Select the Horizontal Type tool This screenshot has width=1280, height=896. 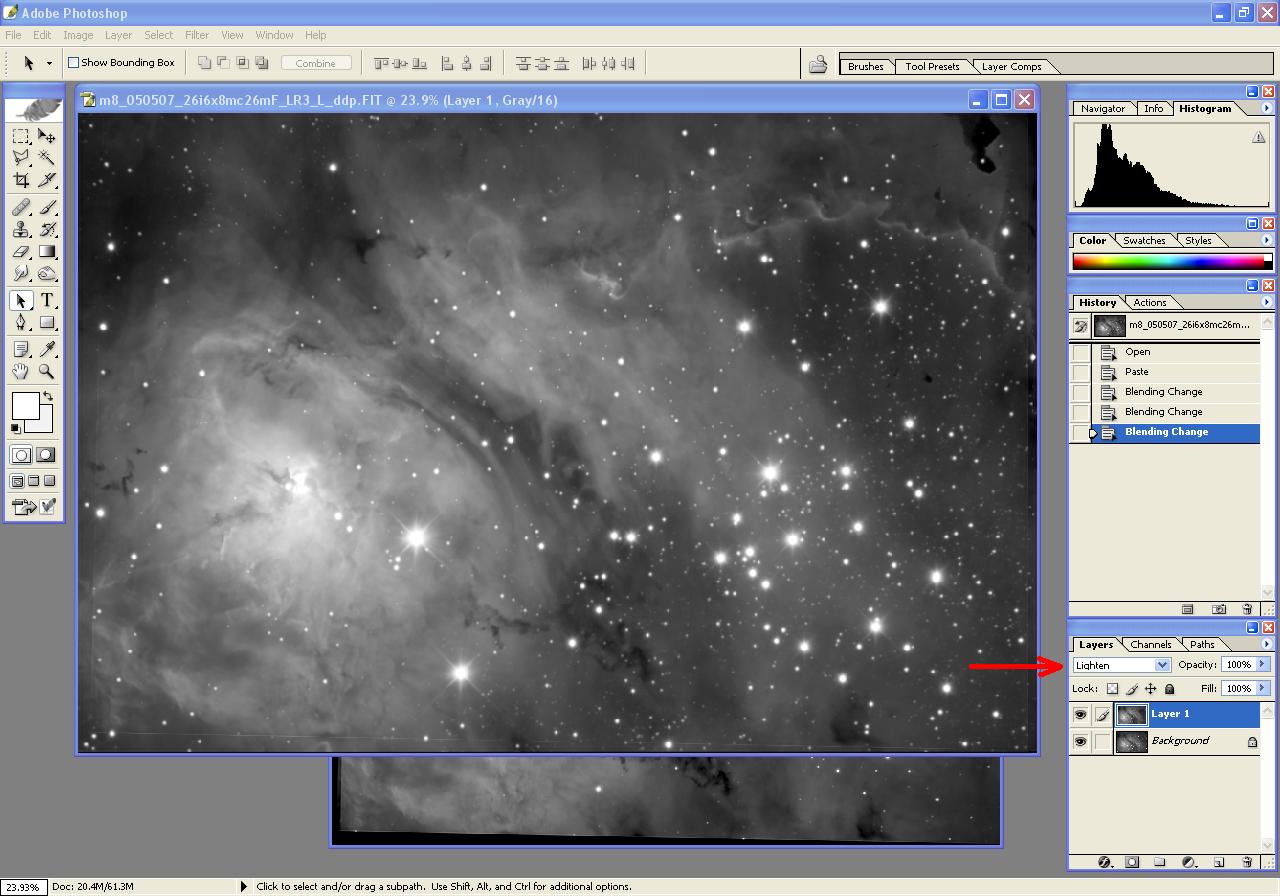tap(47, 301)
